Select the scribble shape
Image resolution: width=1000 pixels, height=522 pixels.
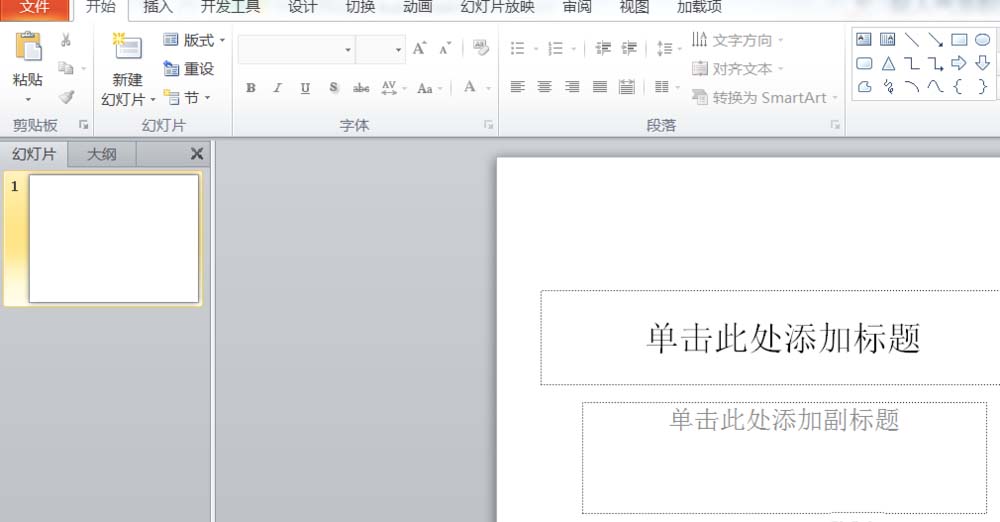coord(888,86)
